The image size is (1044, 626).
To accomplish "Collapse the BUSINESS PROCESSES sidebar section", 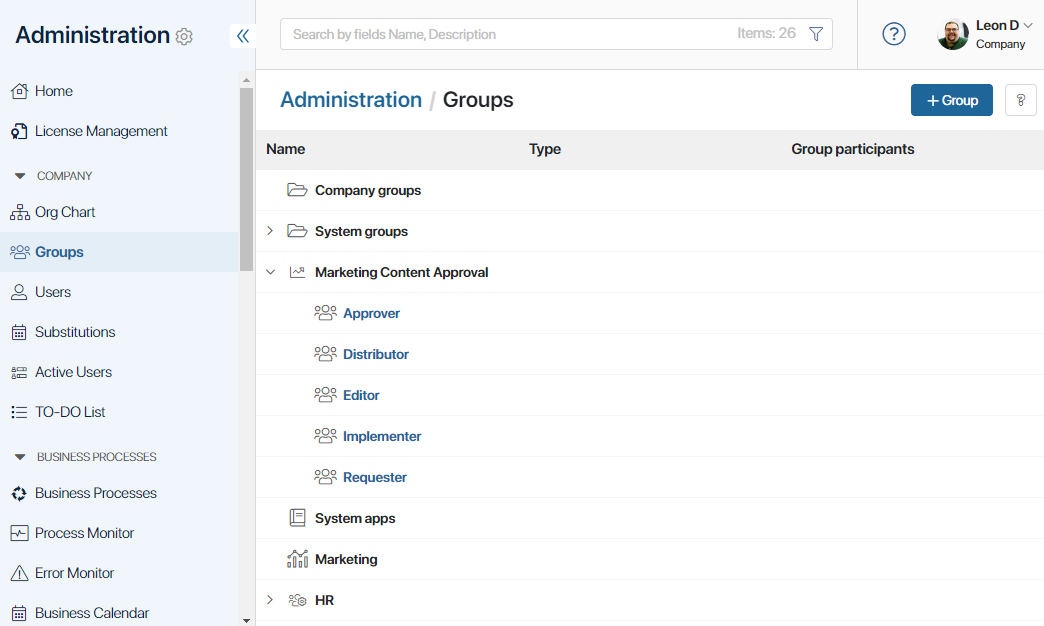I will pyautogui.click(x=20, y=457).
